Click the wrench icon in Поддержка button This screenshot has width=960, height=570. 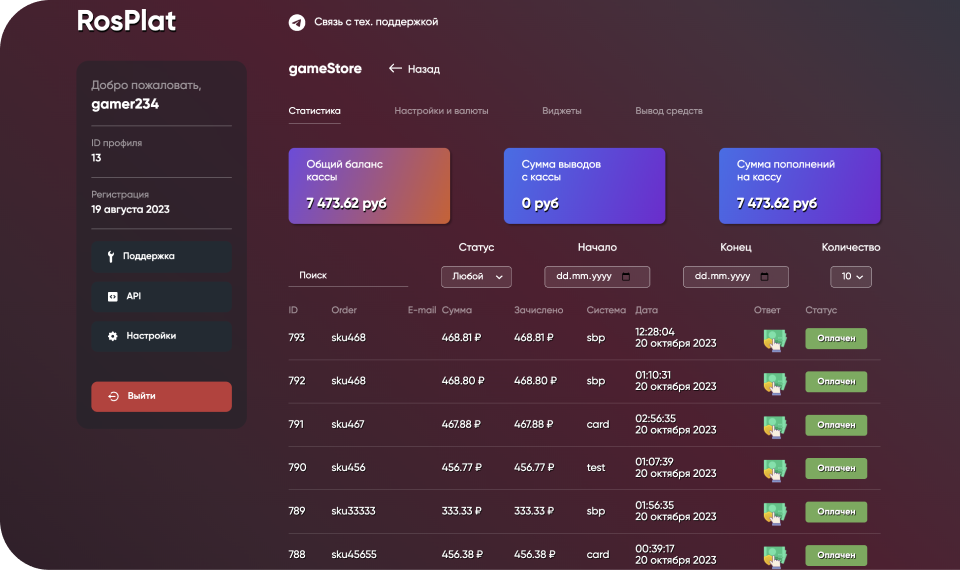tap(110, 256)
